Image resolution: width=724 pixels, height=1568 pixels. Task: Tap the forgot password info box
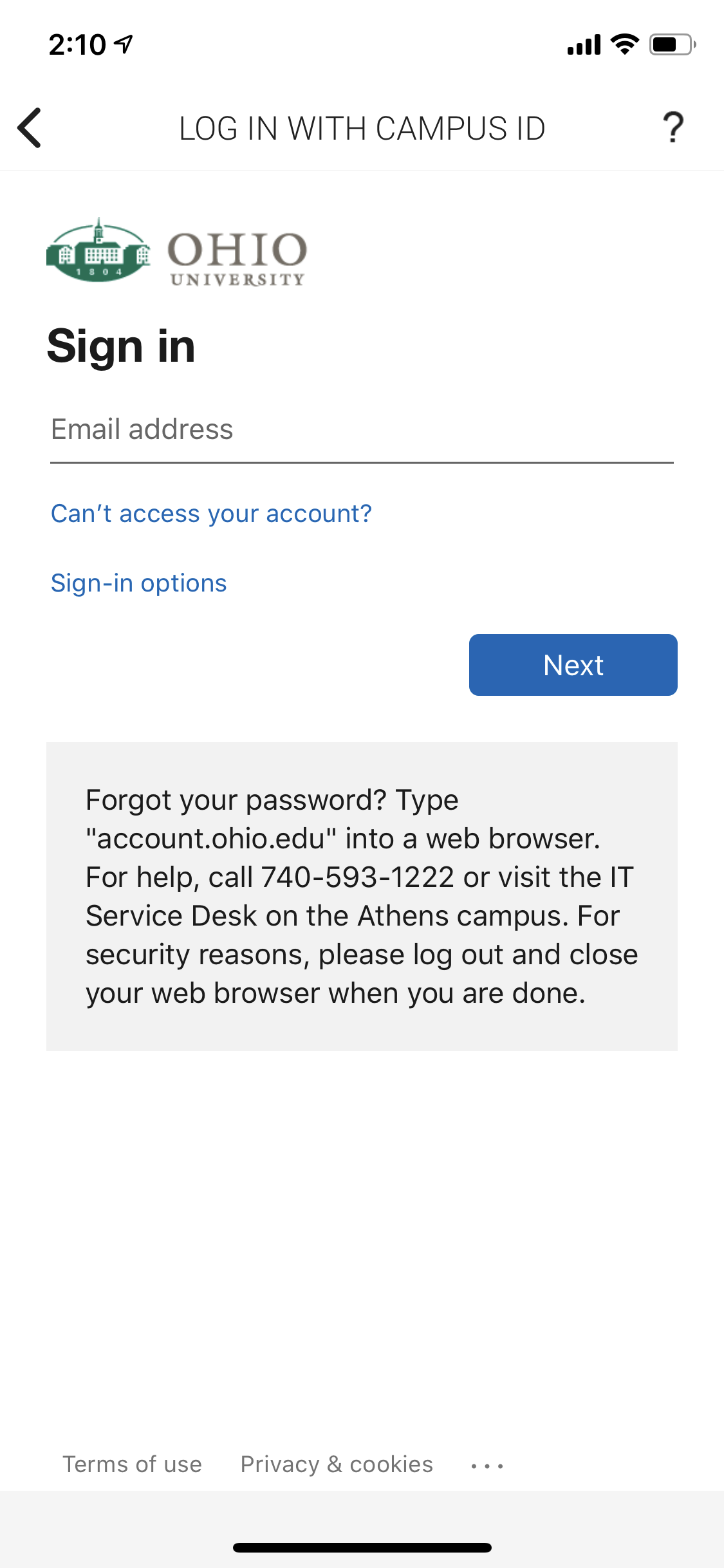pos(362,896)
